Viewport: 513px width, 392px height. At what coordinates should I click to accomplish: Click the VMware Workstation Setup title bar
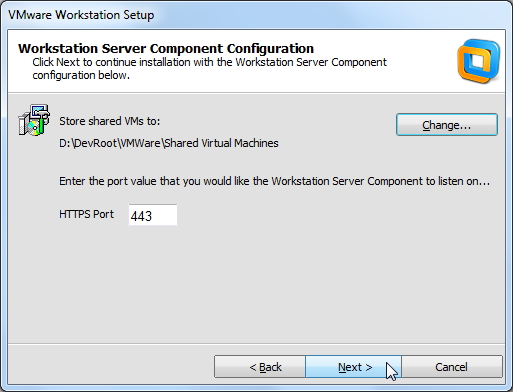(x=256, y=15)
